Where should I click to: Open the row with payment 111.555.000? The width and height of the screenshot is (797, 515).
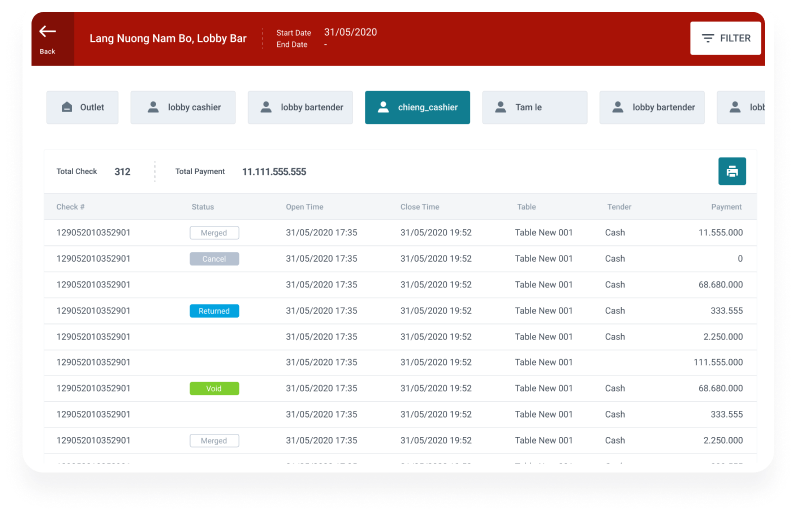point(400,362)
